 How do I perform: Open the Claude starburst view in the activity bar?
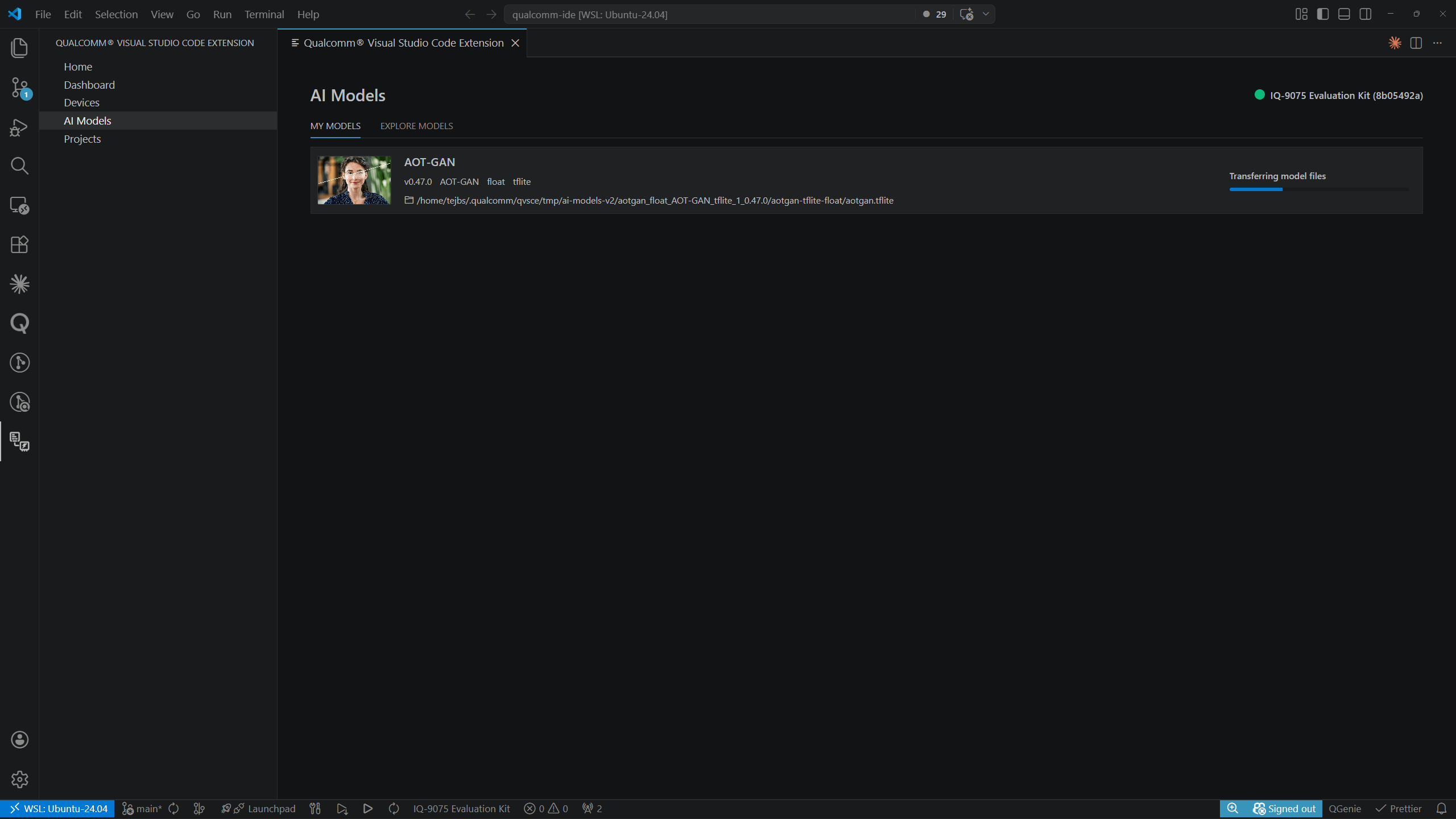[19, 284]
